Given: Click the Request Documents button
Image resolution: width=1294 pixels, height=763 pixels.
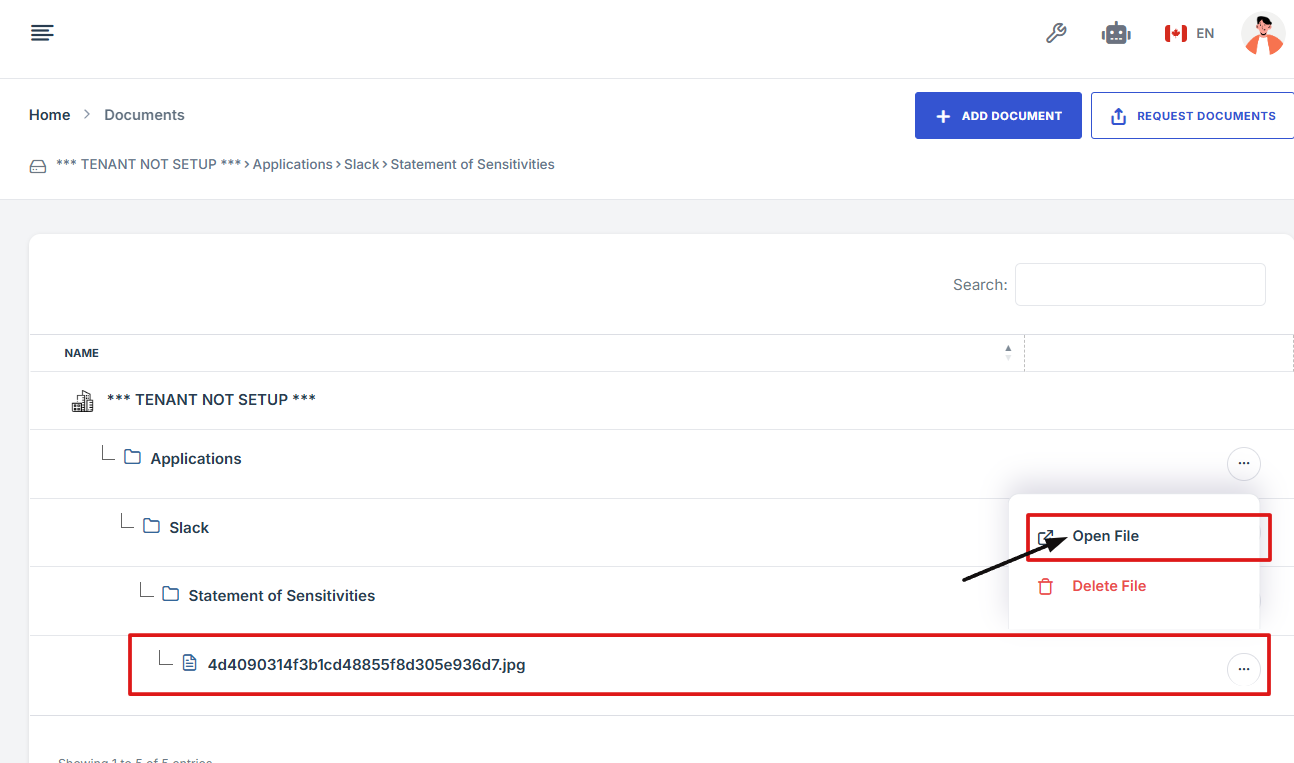Looking at the screenshot, I should [1193, 116].
